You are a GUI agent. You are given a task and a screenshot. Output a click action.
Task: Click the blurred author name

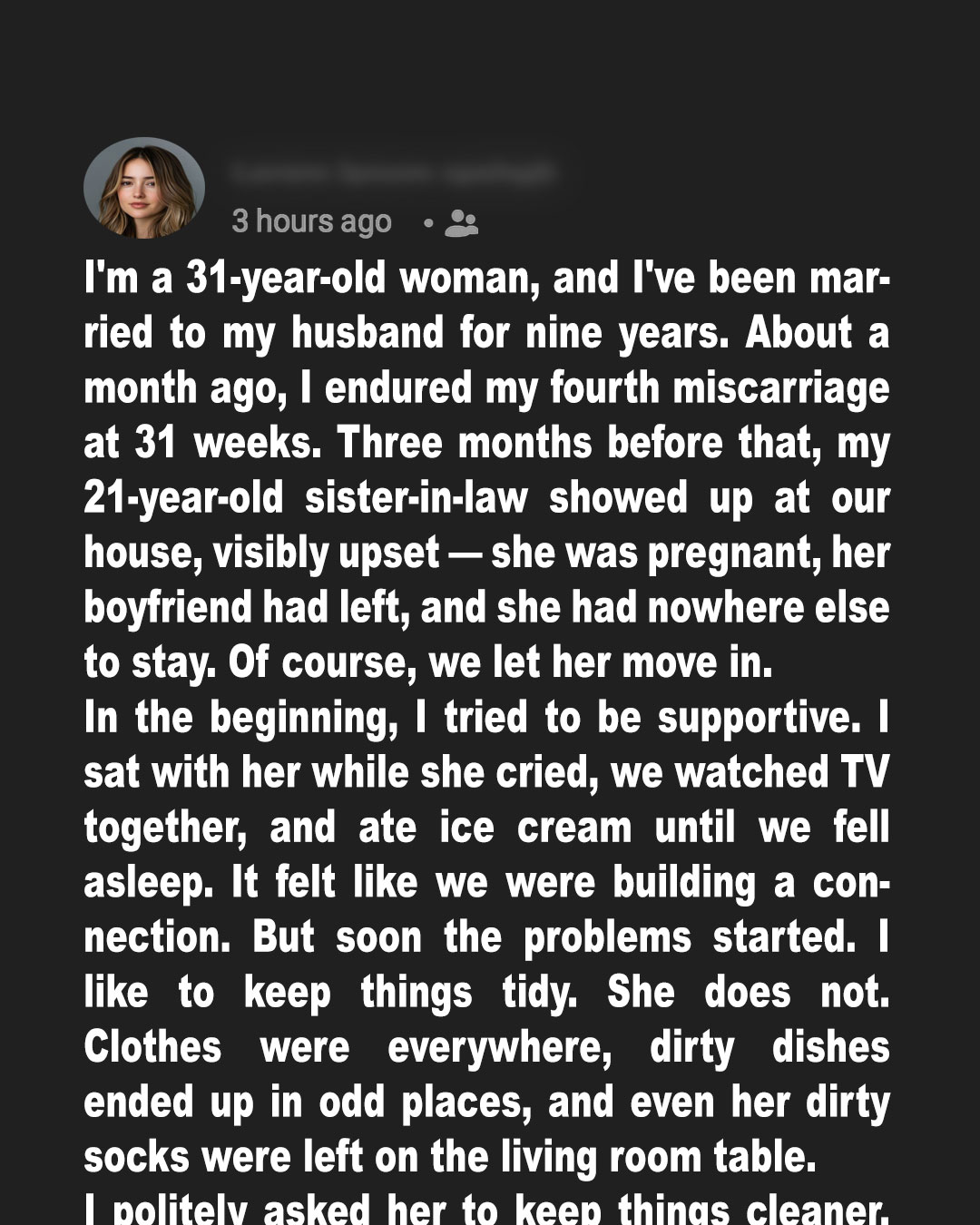coord(391,171)
